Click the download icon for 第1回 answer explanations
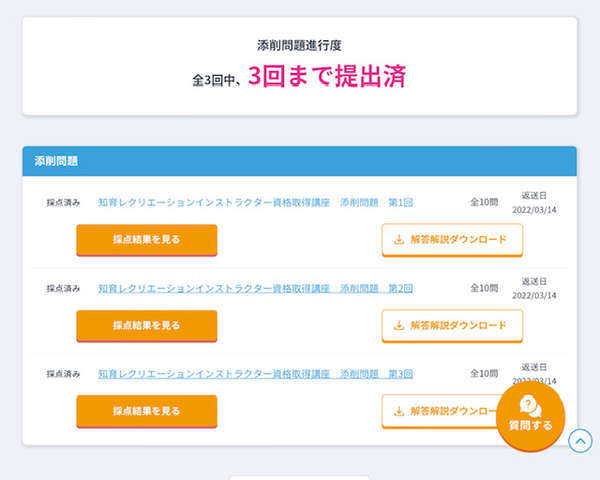The width and height of the screenshot is (600, 480). tap(399, 240)
